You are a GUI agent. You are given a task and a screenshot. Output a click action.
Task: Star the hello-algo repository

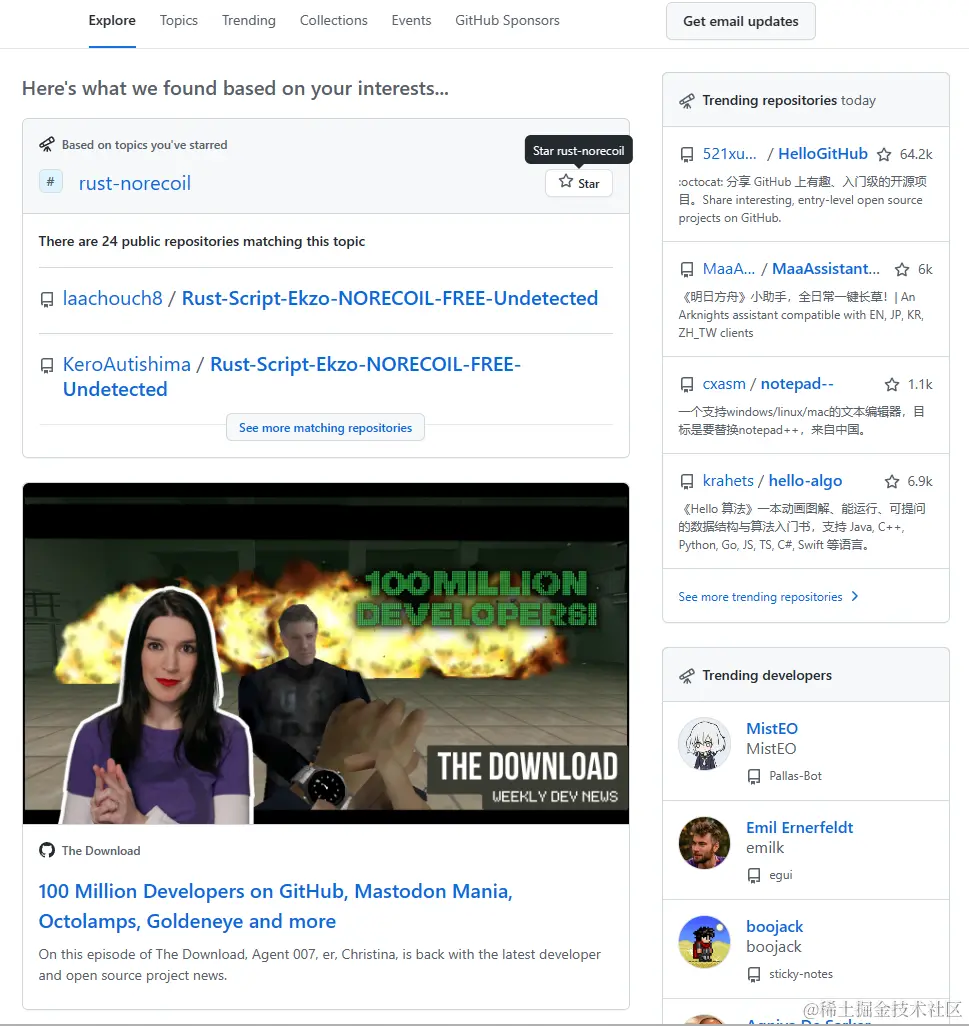892,482
